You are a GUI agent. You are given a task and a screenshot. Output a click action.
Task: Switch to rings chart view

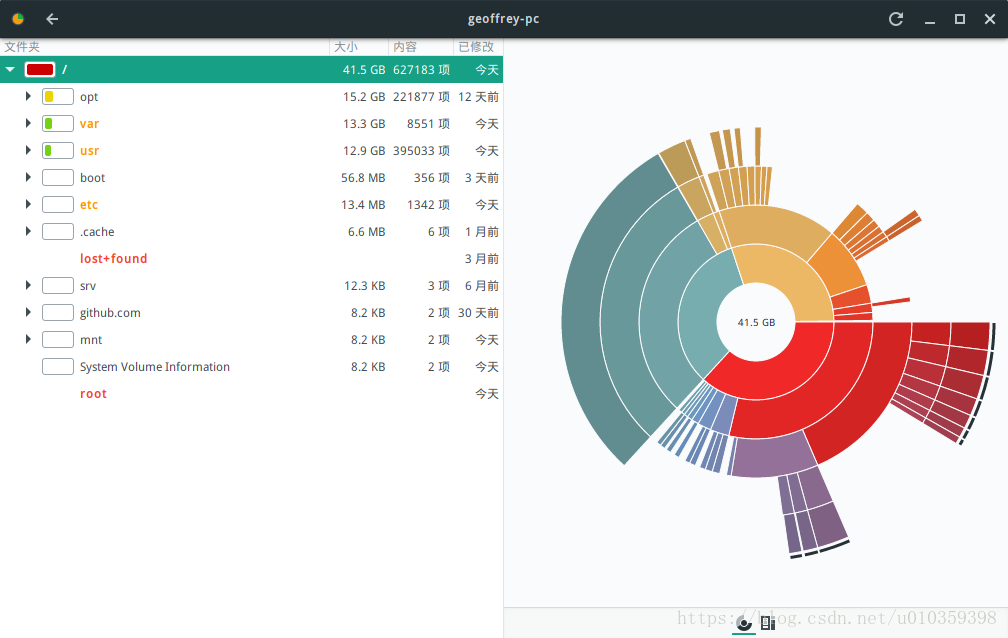(744, 623)
